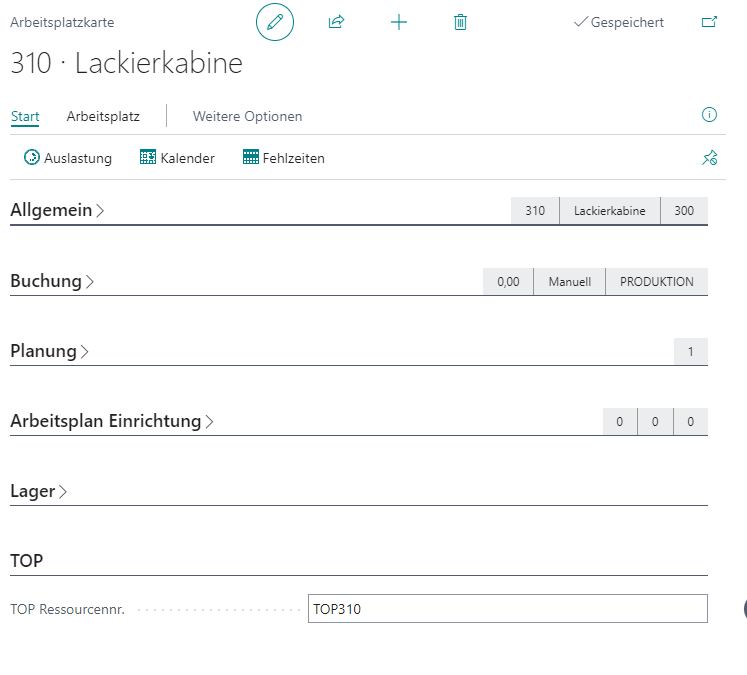
Task: Open card in new window icon
Action: [x=709, y=22]
